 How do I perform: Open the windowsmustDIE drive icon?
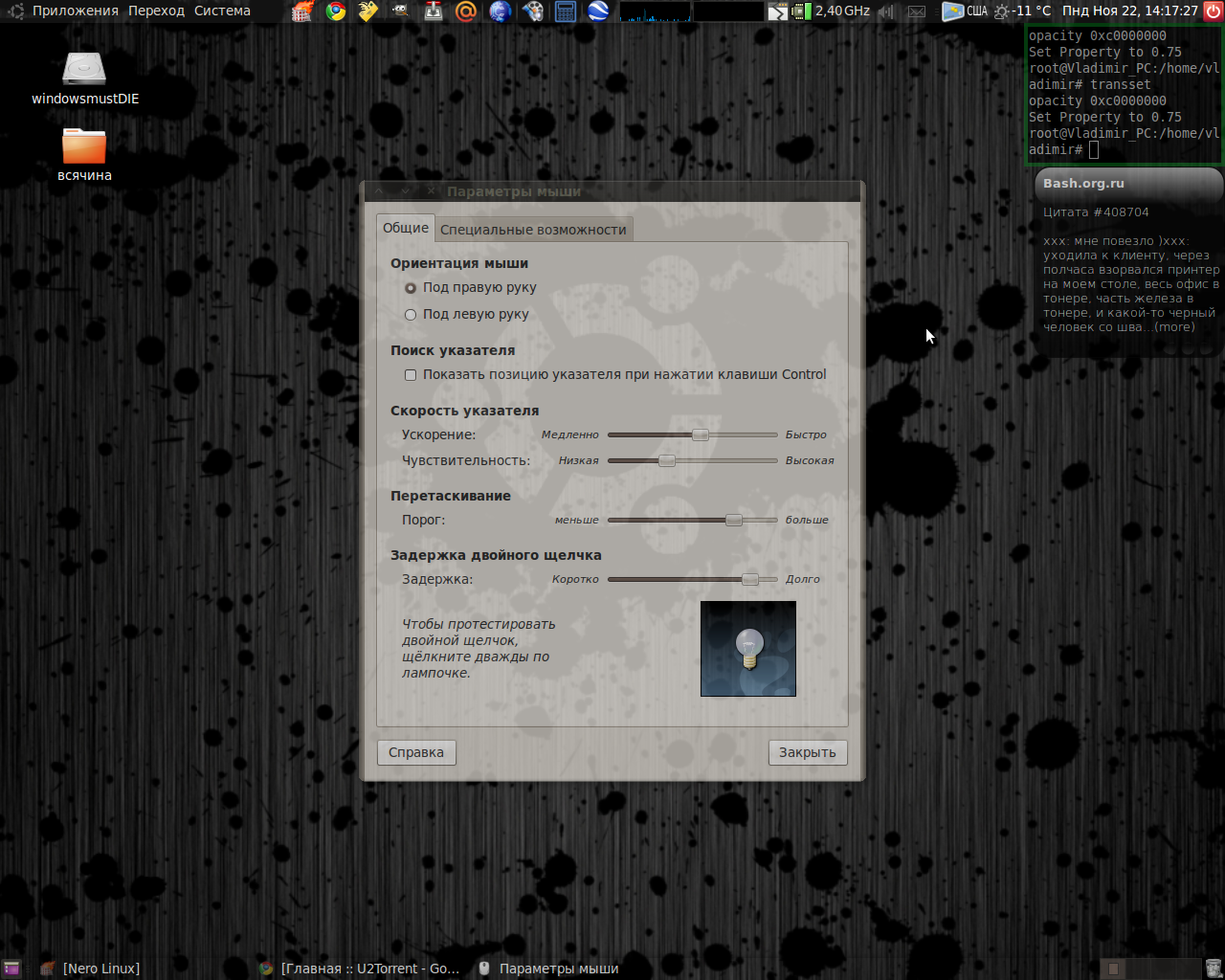click(84, 70)
